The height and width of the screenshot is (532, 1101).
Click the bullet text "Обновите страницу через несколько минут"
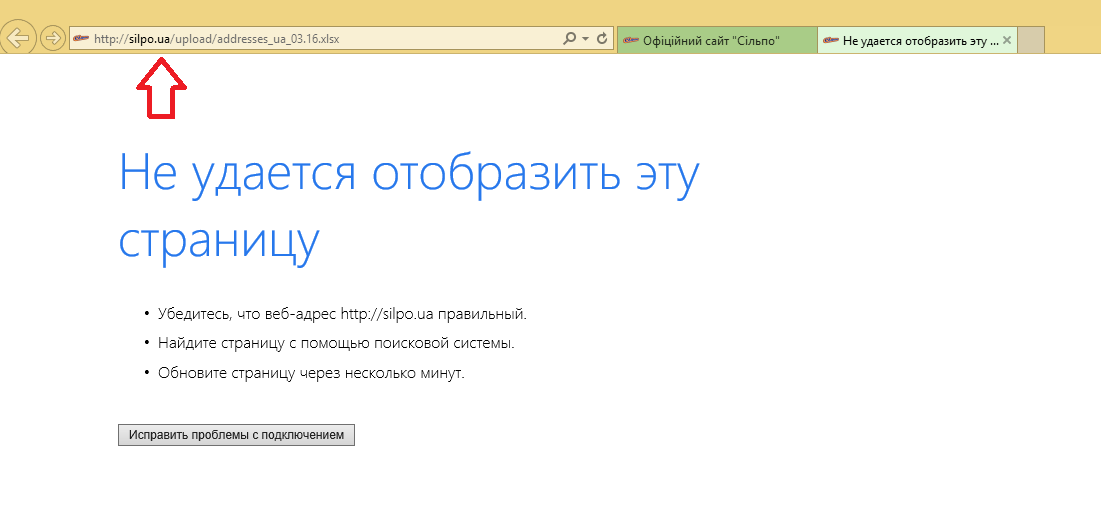pyautogui.click(x=311, y=373)
